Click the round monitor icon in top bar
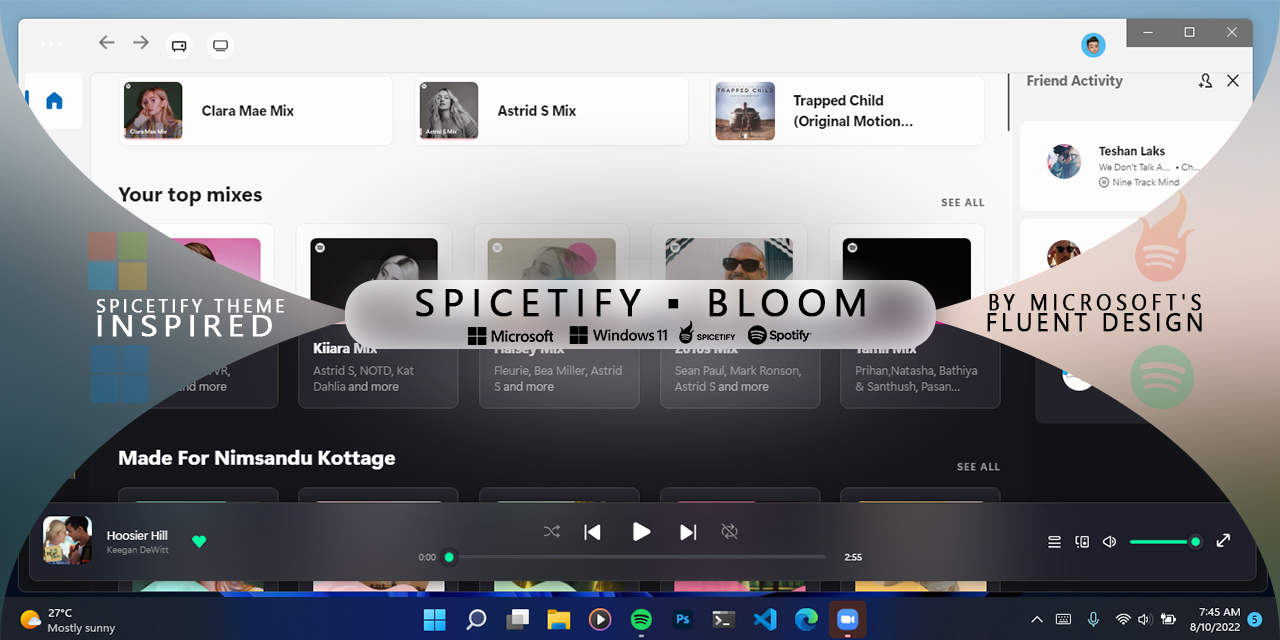Viewport: 1280px width, 640px height. pyautogui.click(x=221, y=45)
